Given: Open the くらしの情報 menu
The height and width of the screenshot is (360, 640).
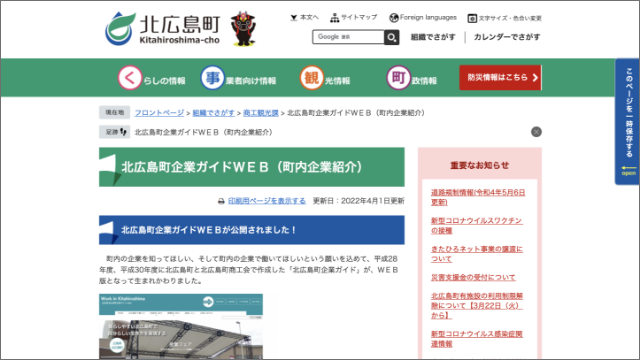Looking at the screenshot, I should pyautogui.click(x=152, y=78).
